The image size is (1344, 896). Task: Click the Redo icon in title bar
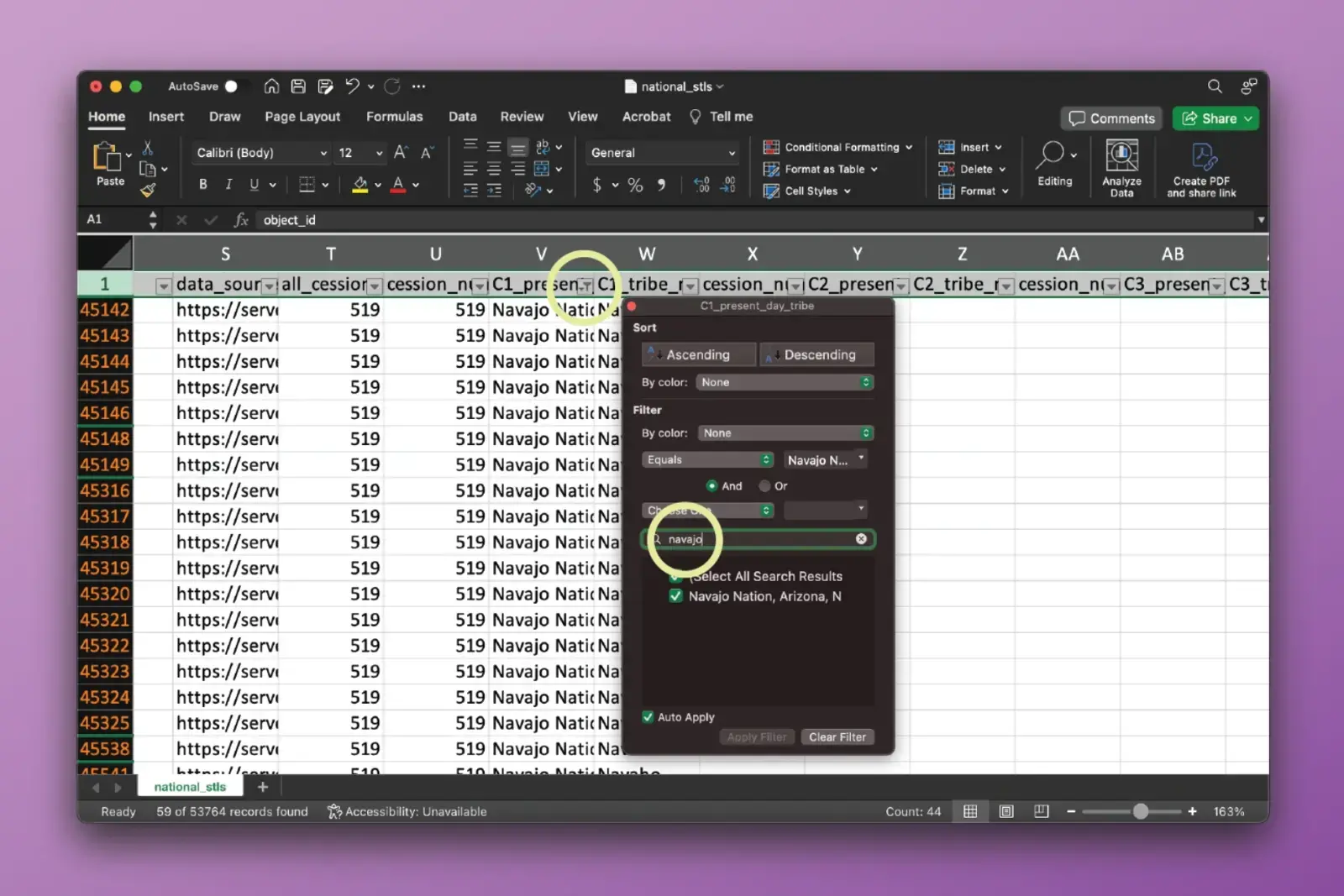coord(392,86)
